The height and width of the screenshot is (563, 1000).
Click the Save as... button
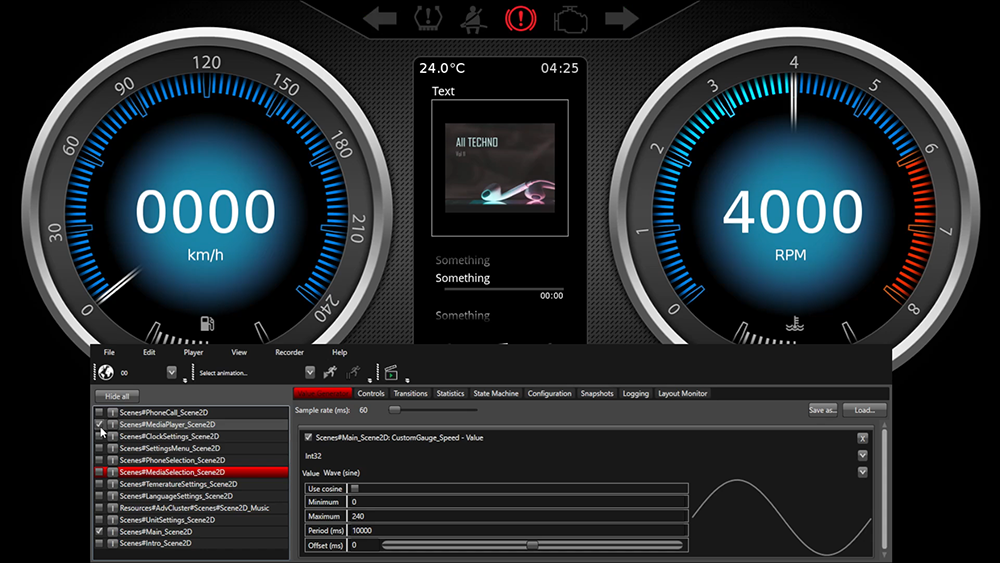click(x=822, y=410)
